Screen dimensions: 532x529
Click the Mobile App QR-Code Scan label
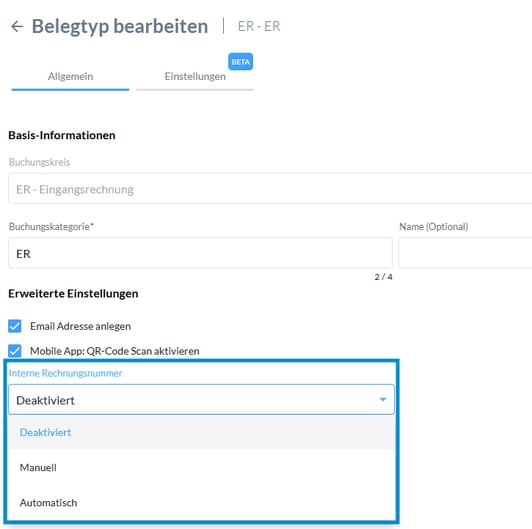[115, 351]
